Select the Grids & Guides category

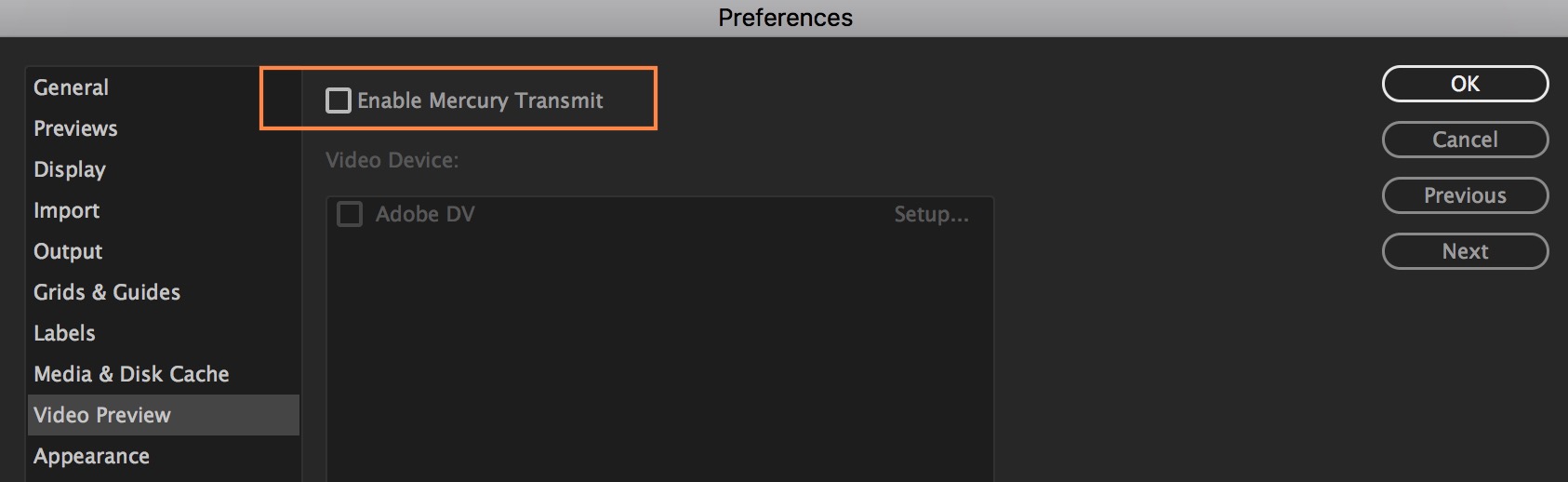pos(107,292)
